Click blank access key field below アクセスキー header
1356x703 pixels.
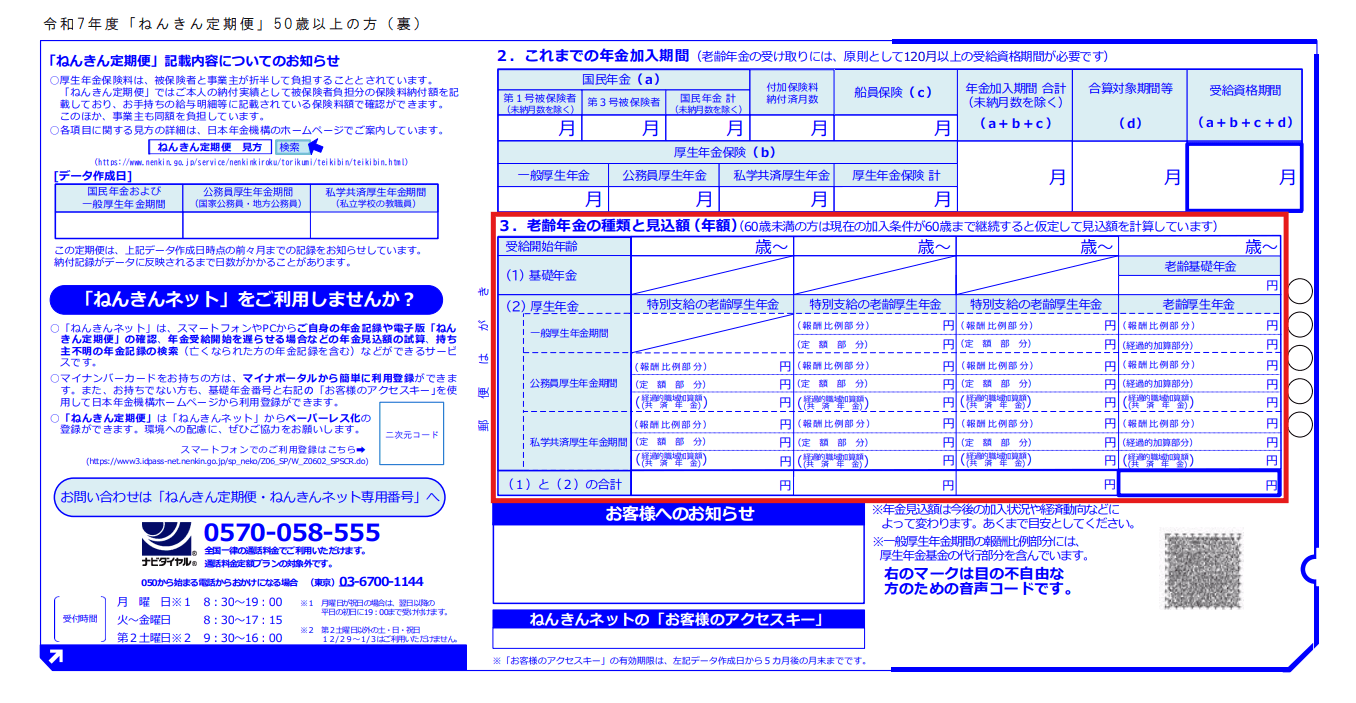pos(679,639)
